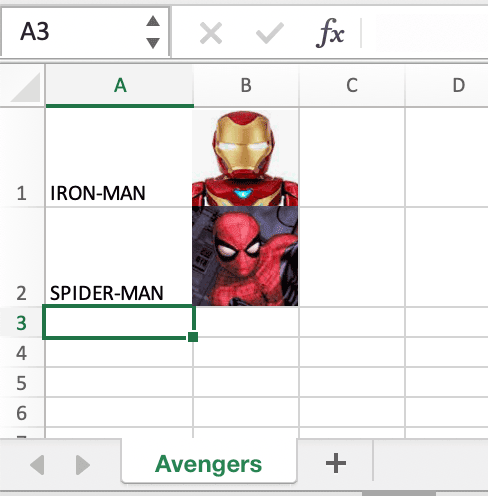Click the Name Box showing A3

[85, 32]
